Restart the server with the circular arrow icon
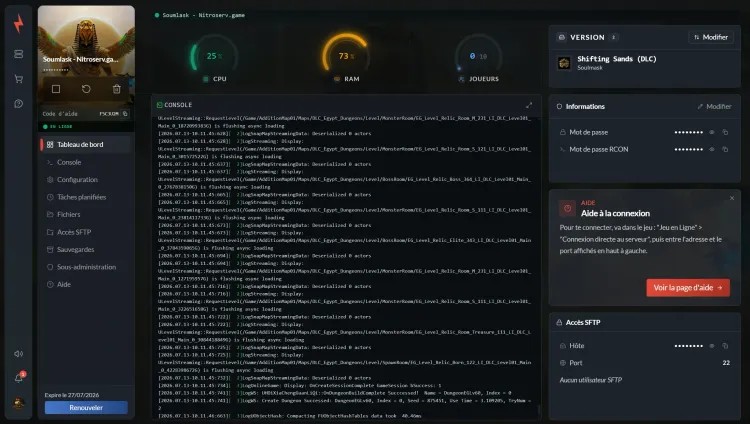Screen dimensions: 750x424 (x=86, y=89)
